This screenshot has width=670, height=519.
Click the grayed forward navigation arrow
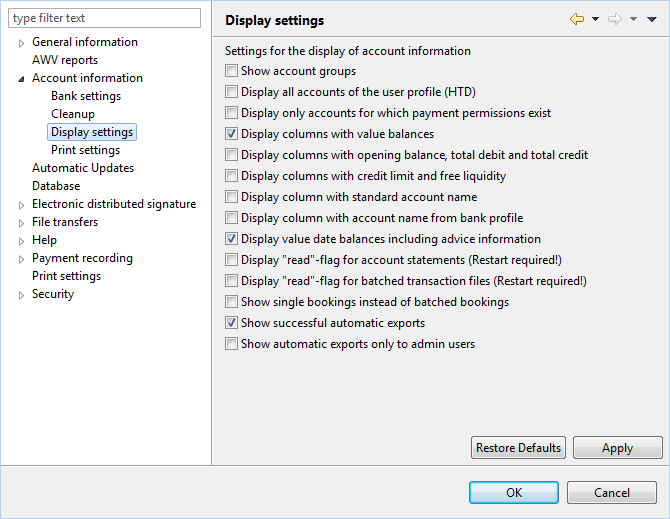615,19
